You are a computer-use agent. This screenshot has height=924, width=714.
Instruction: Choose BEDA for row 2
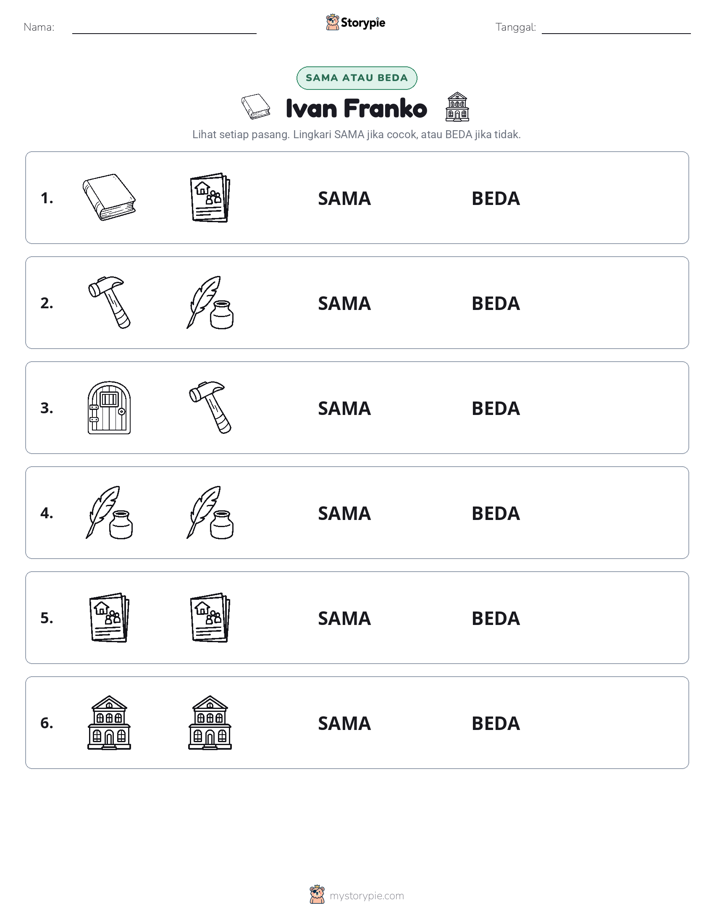[x=495, y=303]
